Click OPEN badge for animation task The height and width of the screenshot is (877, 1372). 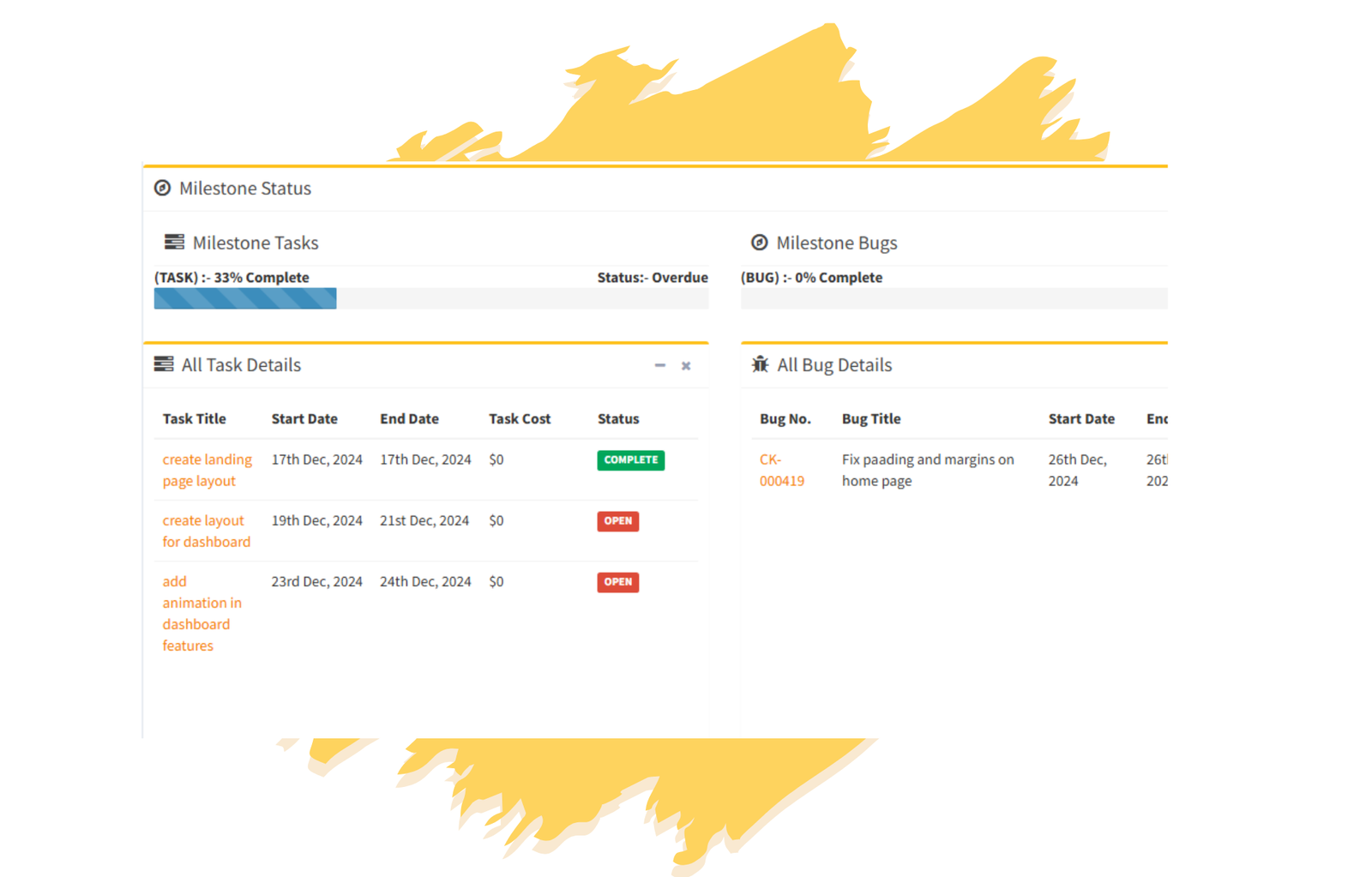(x=617, y=582)
